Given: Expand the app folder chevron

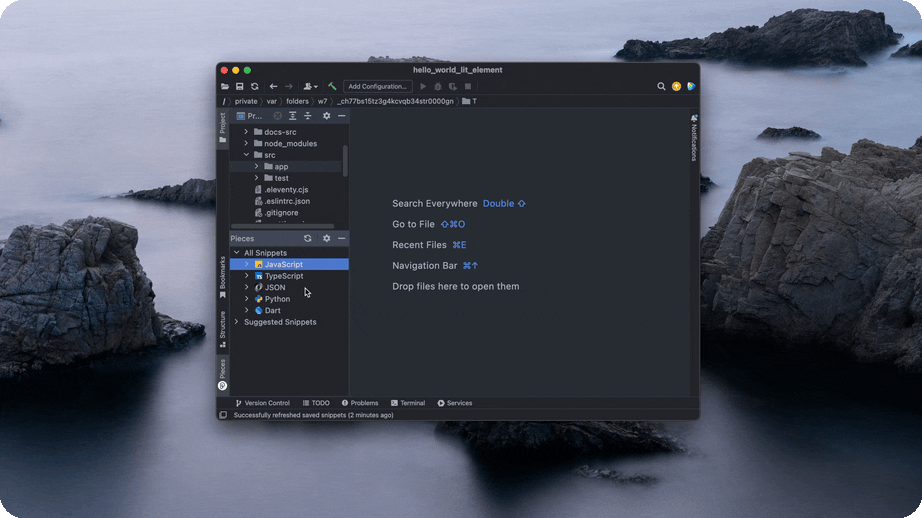Looking at the screenshot, I should click(256, 166).
